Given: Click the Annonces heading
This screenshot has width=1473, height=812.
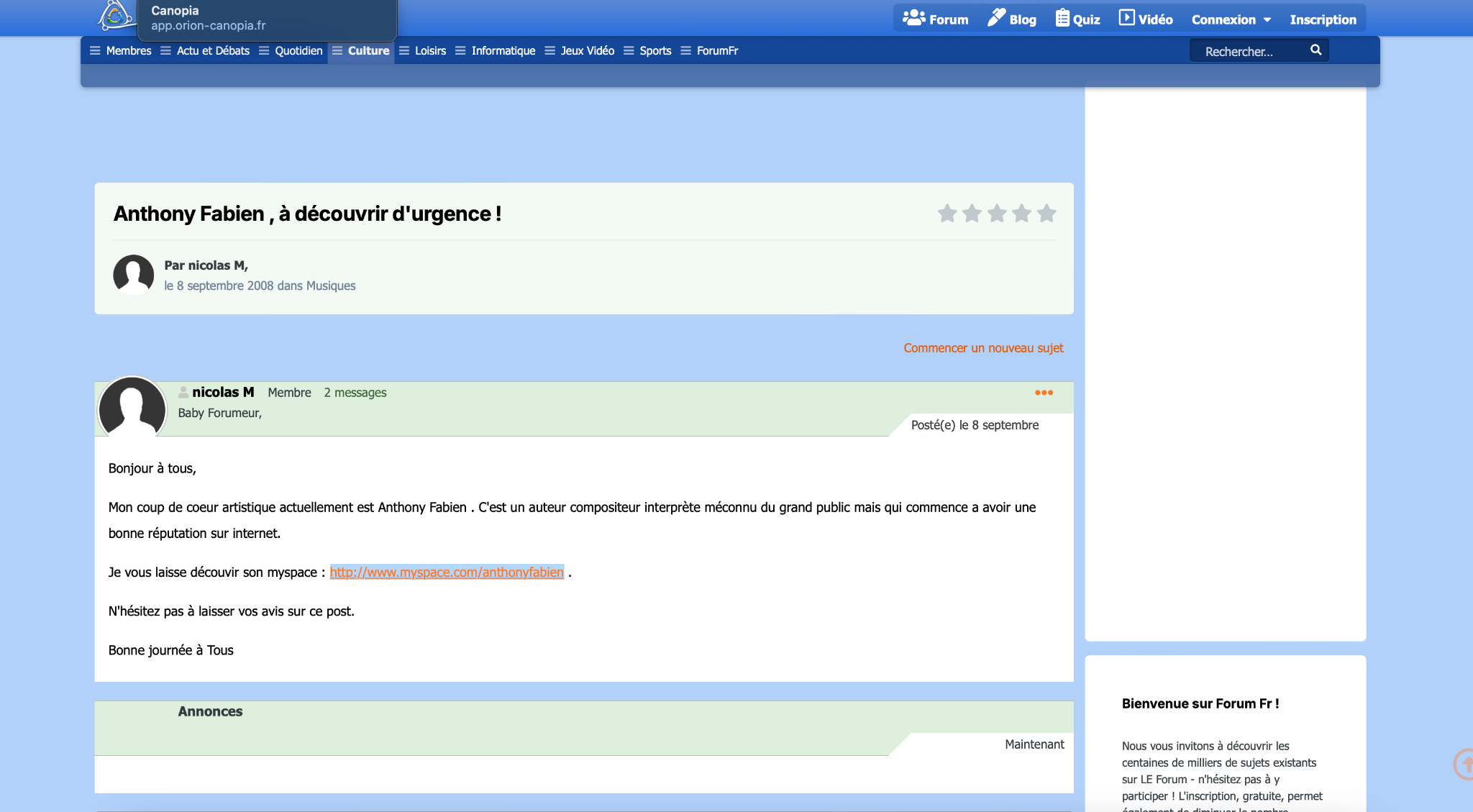Looking at the screenshot, I should click(x=210, y=711).
